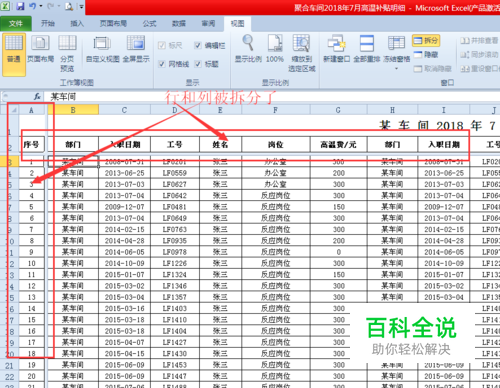Select the 视图 (View) ribbon tab
Image resolution: width=500 pixels, height=388 pixels.
[237, 23]
